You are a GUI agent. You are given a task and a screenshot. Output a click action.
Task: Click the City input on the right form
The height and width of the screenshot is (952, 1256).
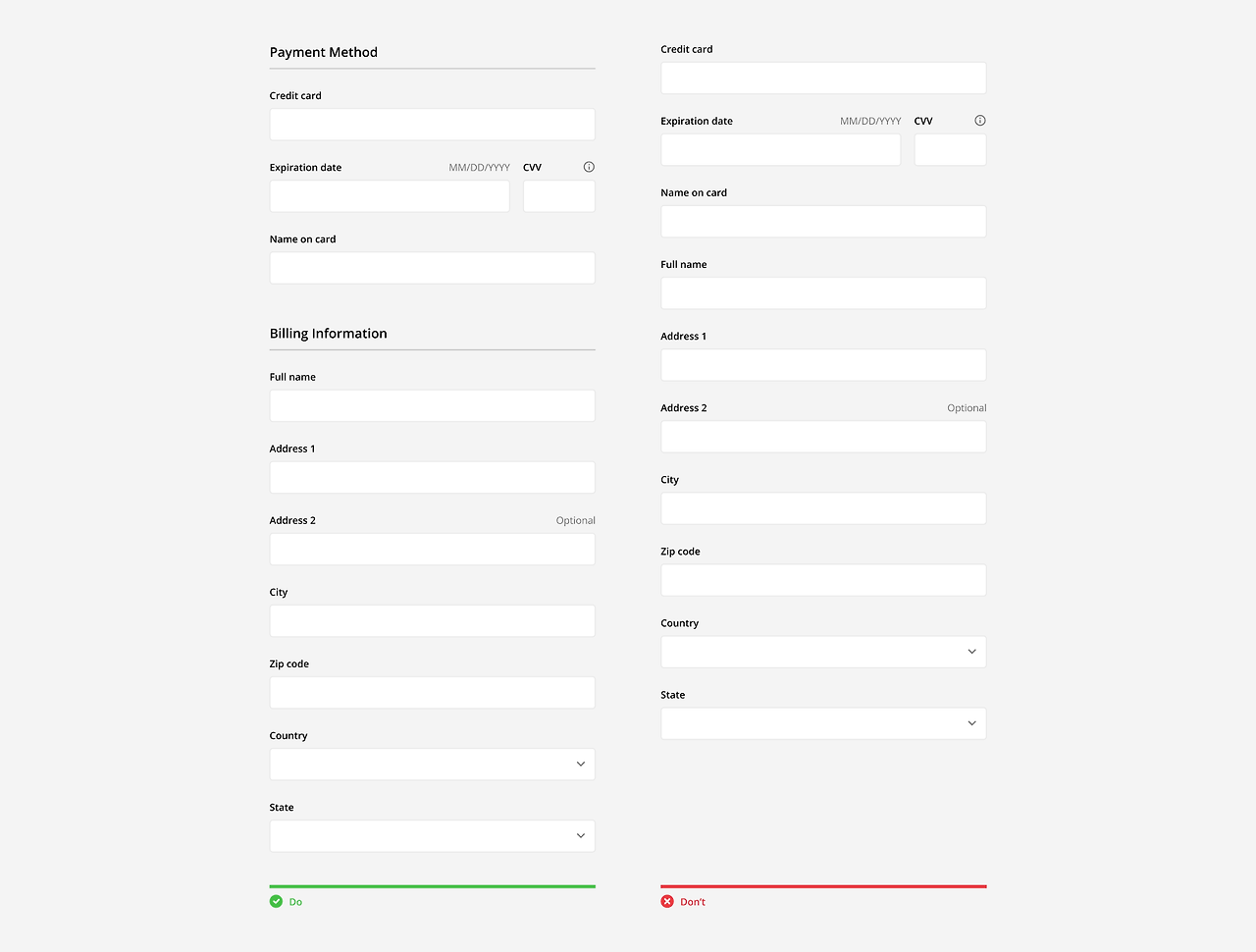pyautogui.click(x=822, y=507)
